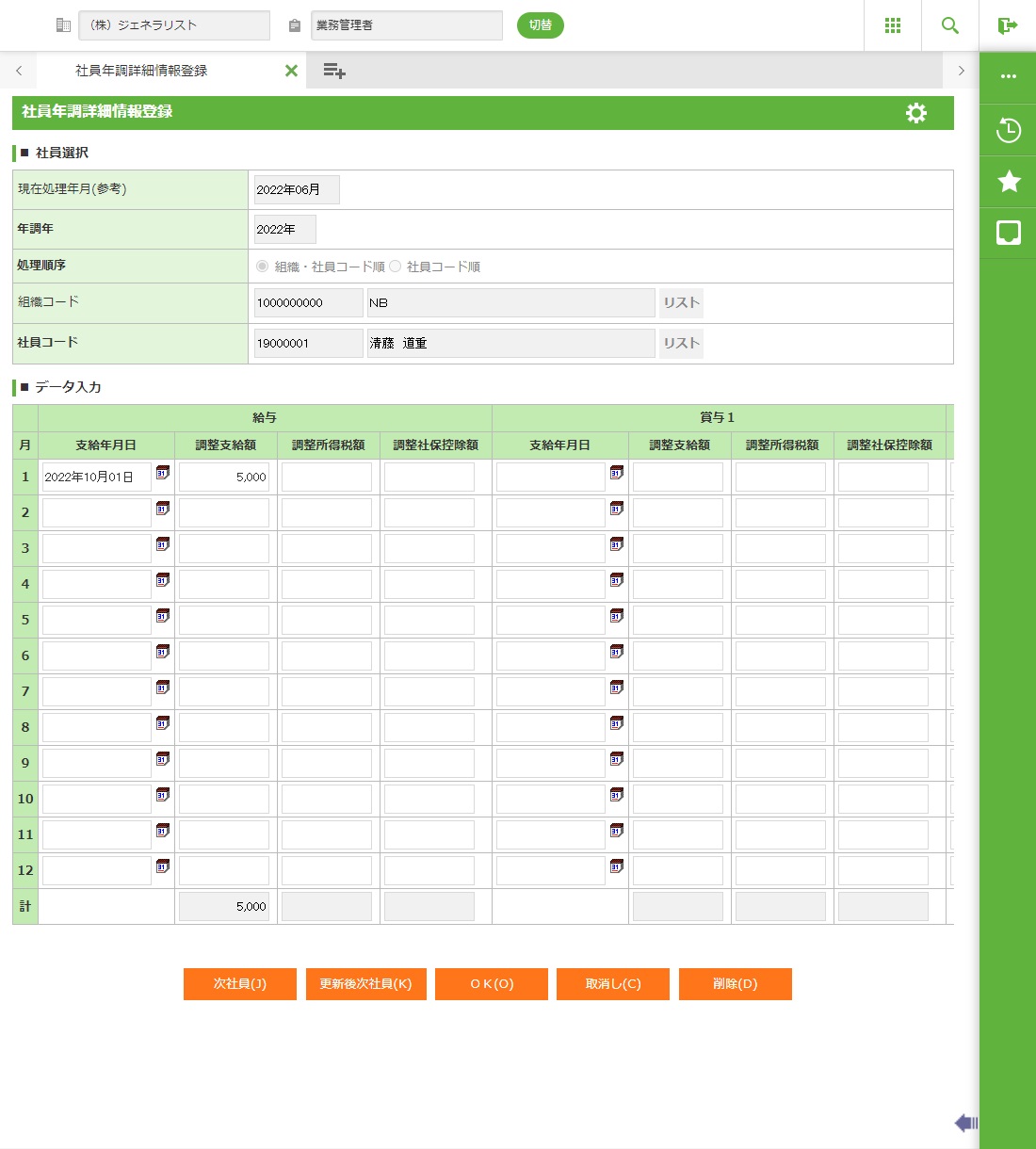Open the inbox tray icon in sidebar
Viewport: 1036px width, 1149px height.
tap(1009, 232)
